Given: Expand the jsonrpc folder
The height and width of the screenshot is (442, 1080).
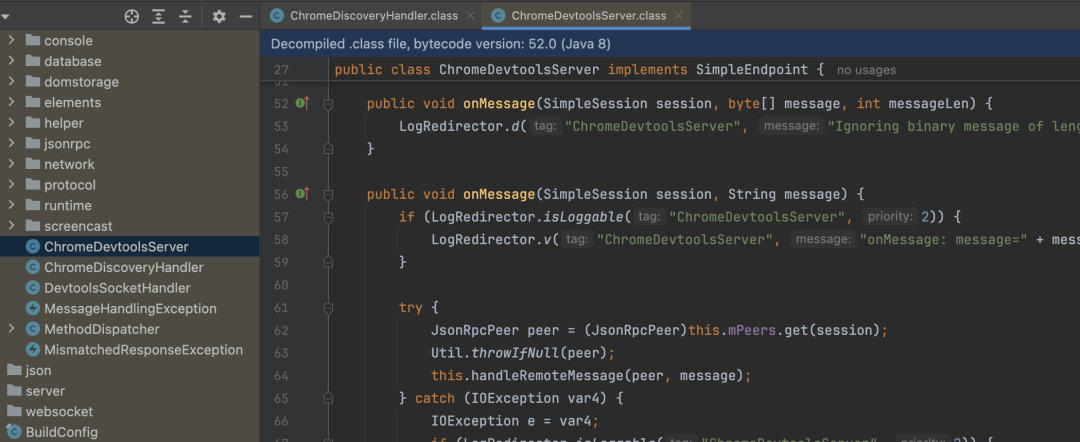Looking at the screenshot, I should (x=12, y=144).
